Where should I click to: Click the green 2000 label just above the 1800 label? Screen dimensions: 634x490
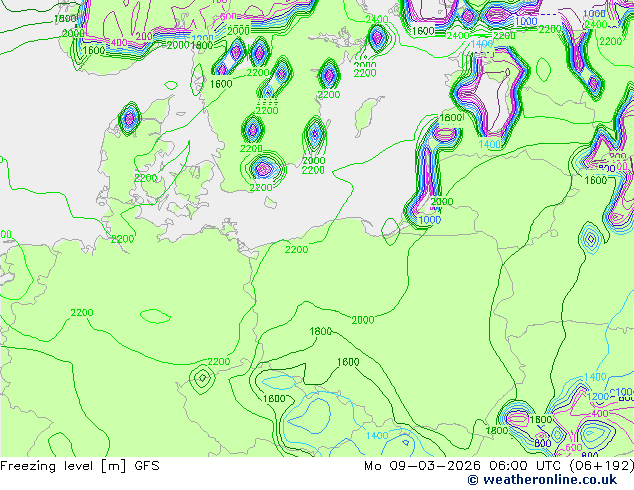point(363,320)
